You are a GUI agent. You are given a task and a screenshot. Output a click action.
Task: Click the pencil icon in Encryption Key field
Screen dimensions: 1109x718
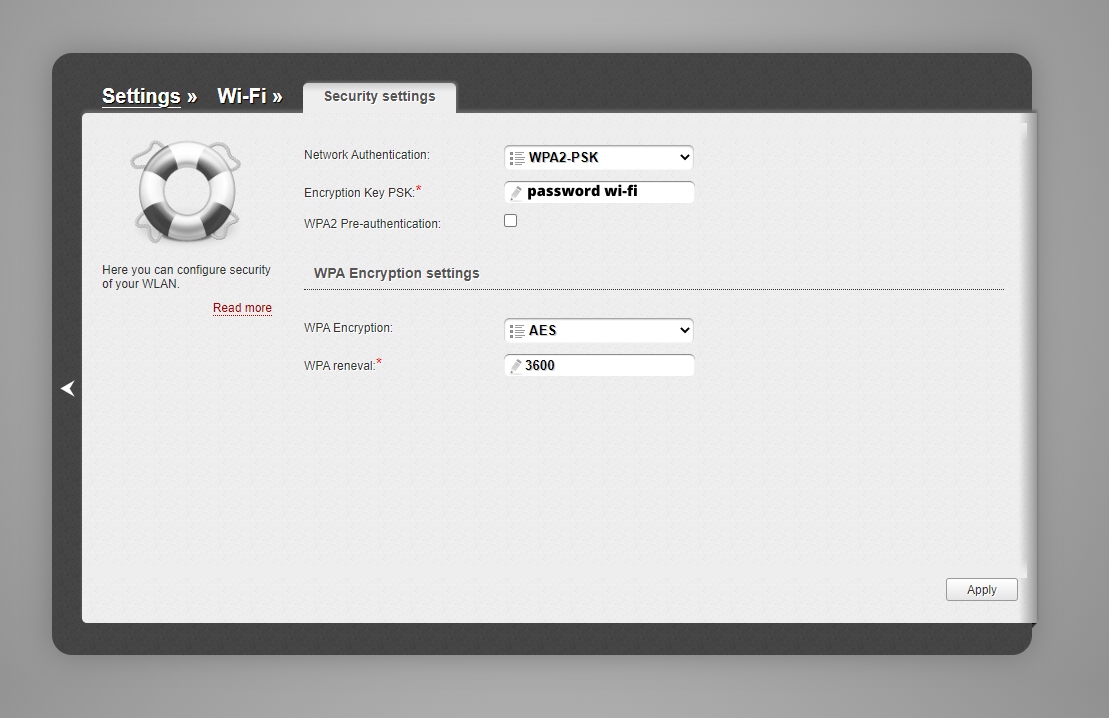[516, 192]
